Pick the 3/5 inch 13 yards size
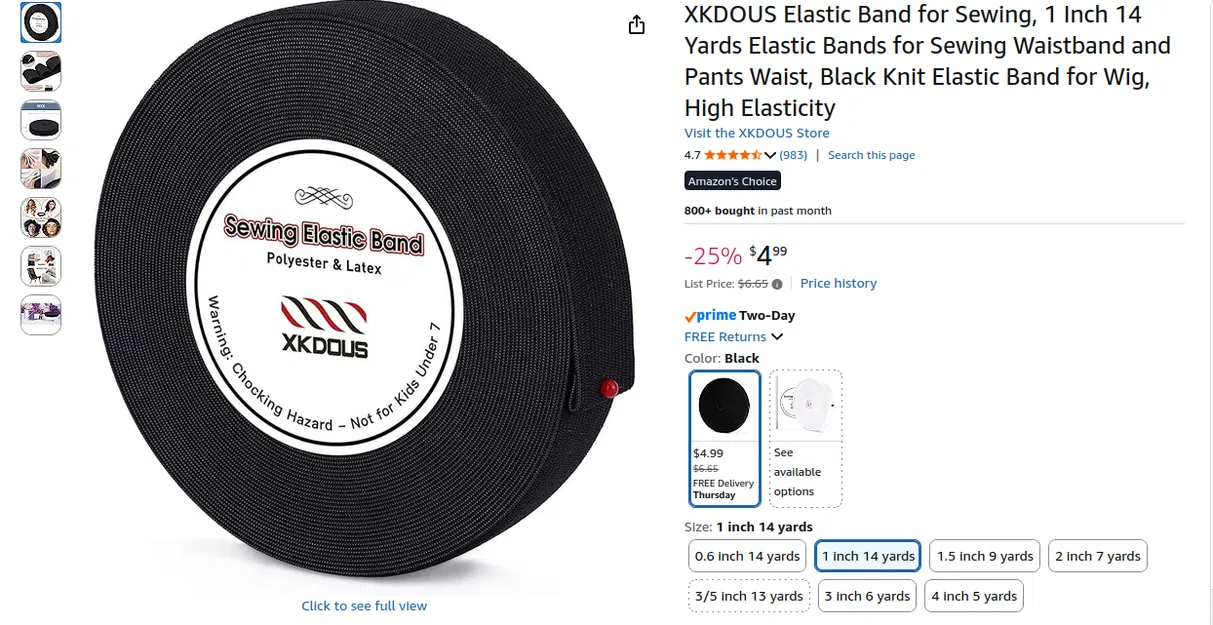1213x625 pixels. (x=749, y=596)
